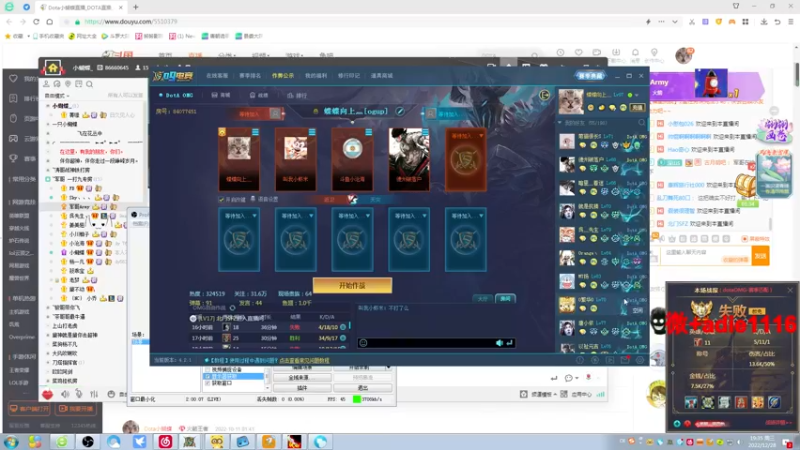This screenshot has width=800, height=450.
Task: Open the dropdown on the fifth blue team slot
Action: pyautogui.click(x=481, y=216)
